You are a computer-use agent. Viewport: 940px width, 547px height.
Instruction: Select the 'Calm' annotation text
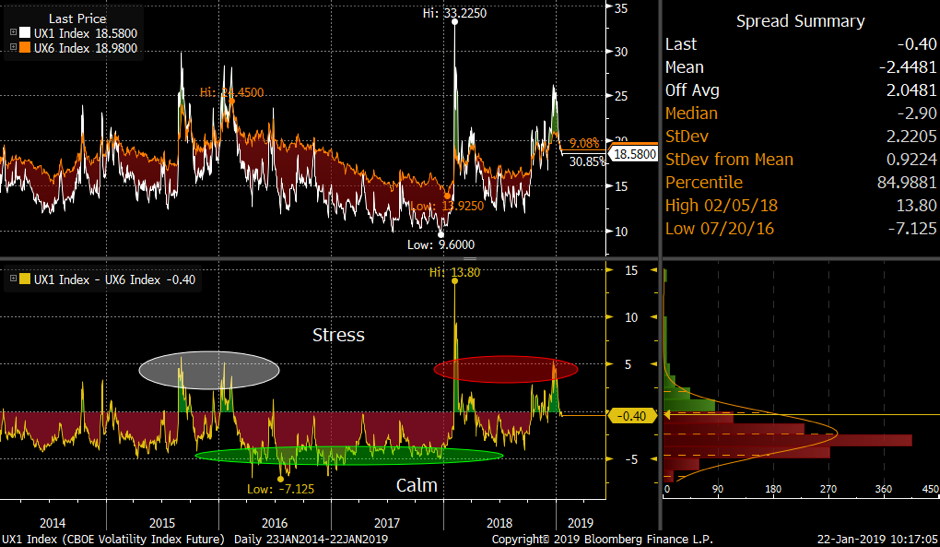(x=417, y=485)
